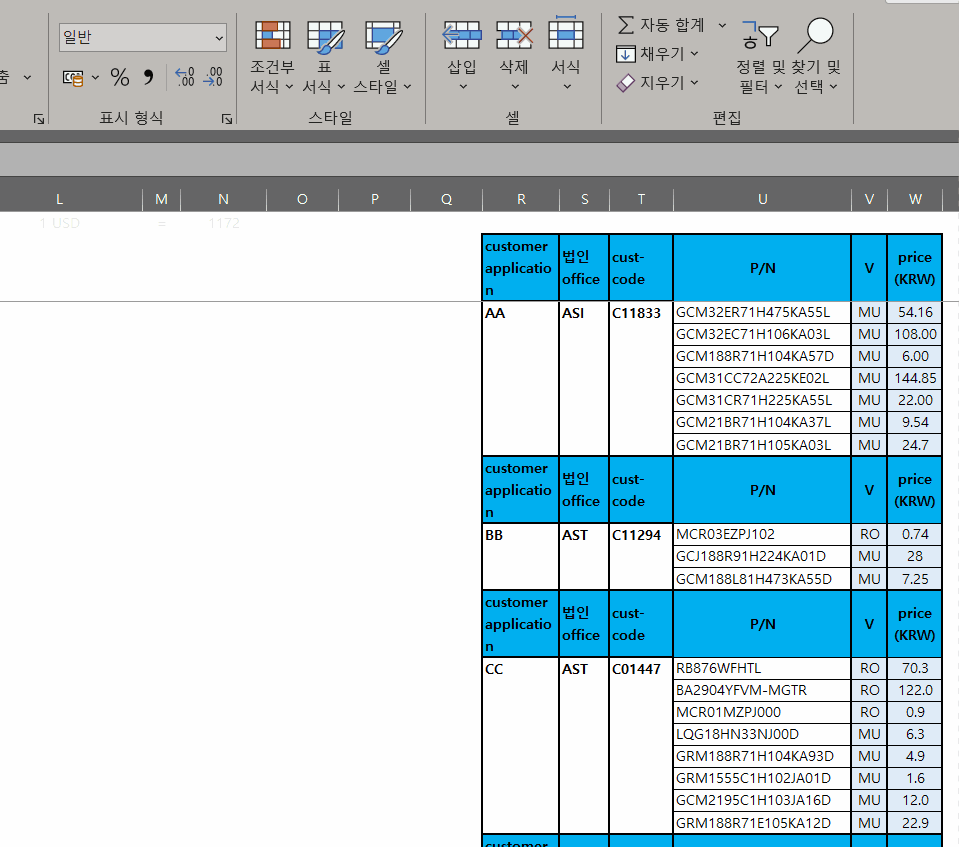Screen dimensions: 959x847
Task: Select cell GCM32EC71H106KA03L
Action: (x=762, y=335)
